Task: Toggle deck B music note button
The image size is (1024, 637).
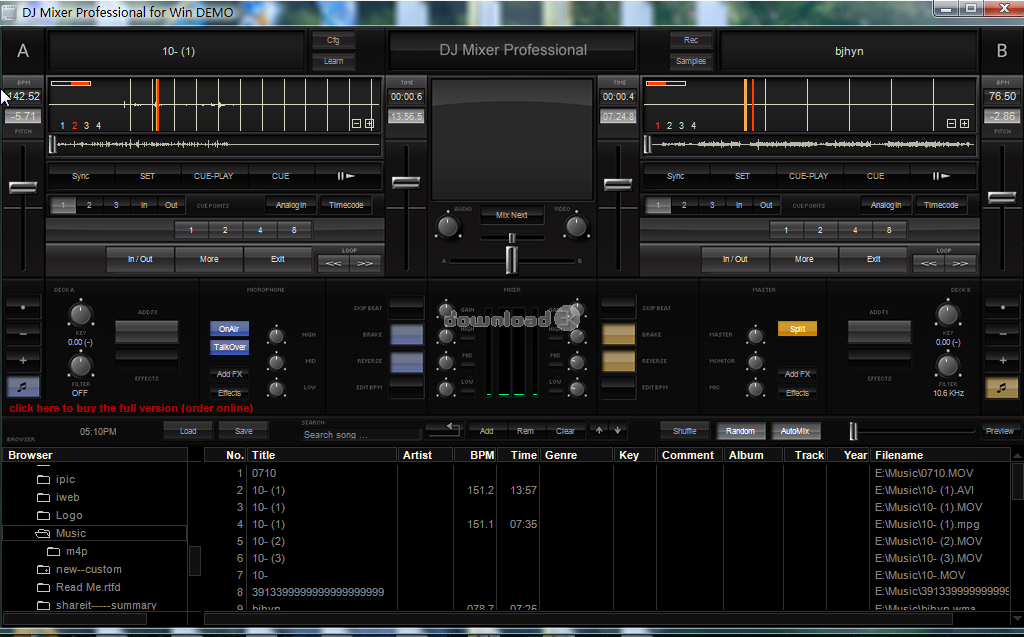Action: (1001, 387)
